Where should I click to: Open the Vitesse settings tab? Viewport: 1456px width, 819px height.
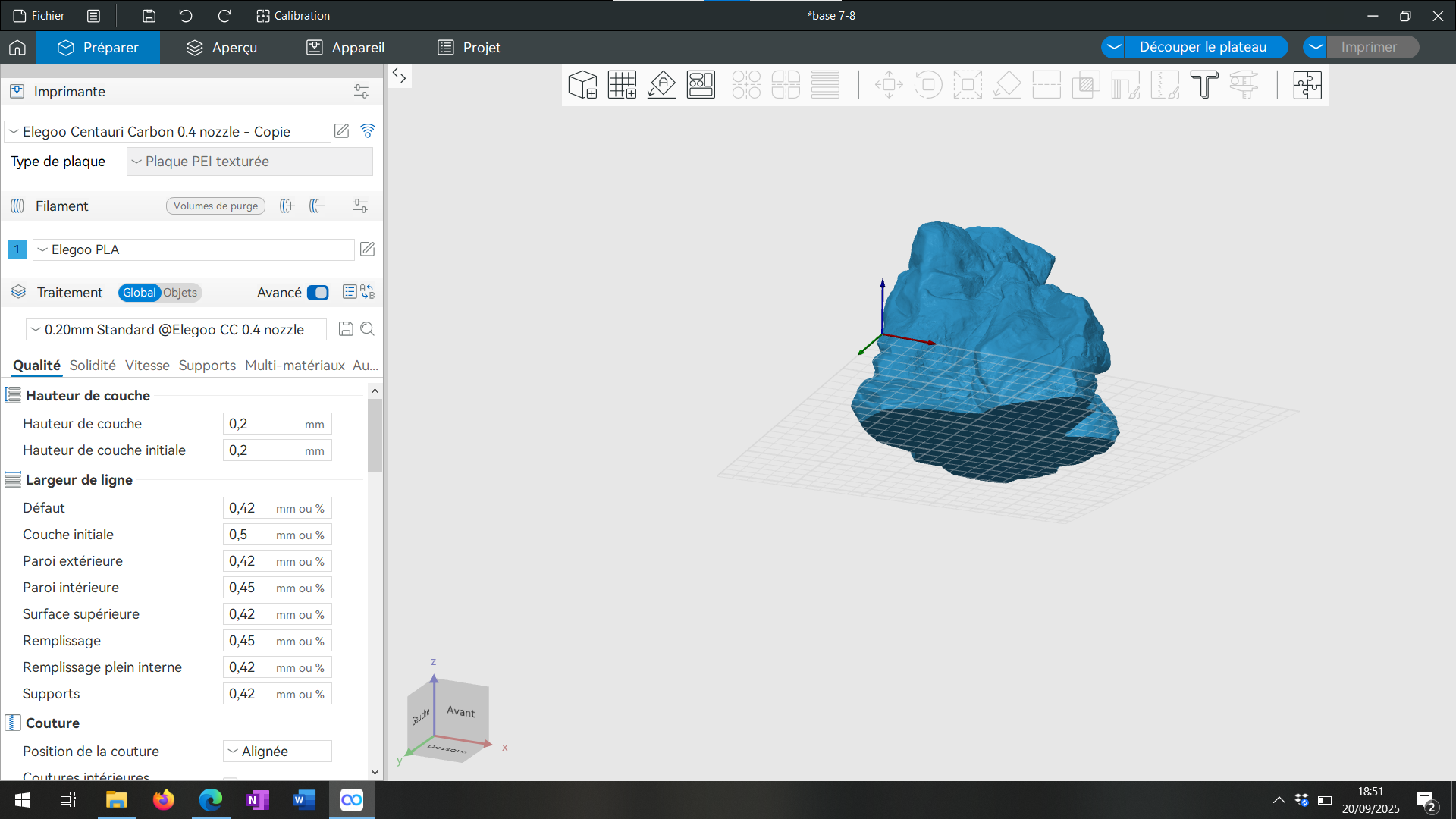(x=147, y=366)
